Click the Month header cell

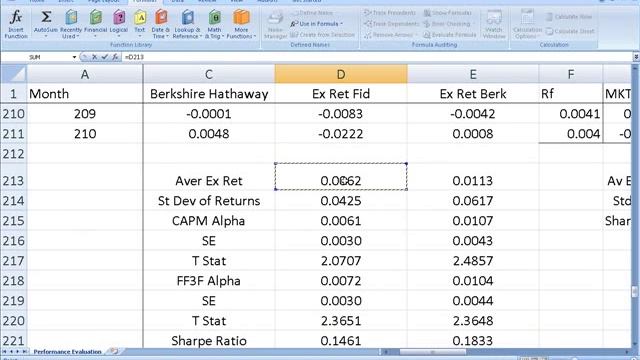[x=85, y=93]
